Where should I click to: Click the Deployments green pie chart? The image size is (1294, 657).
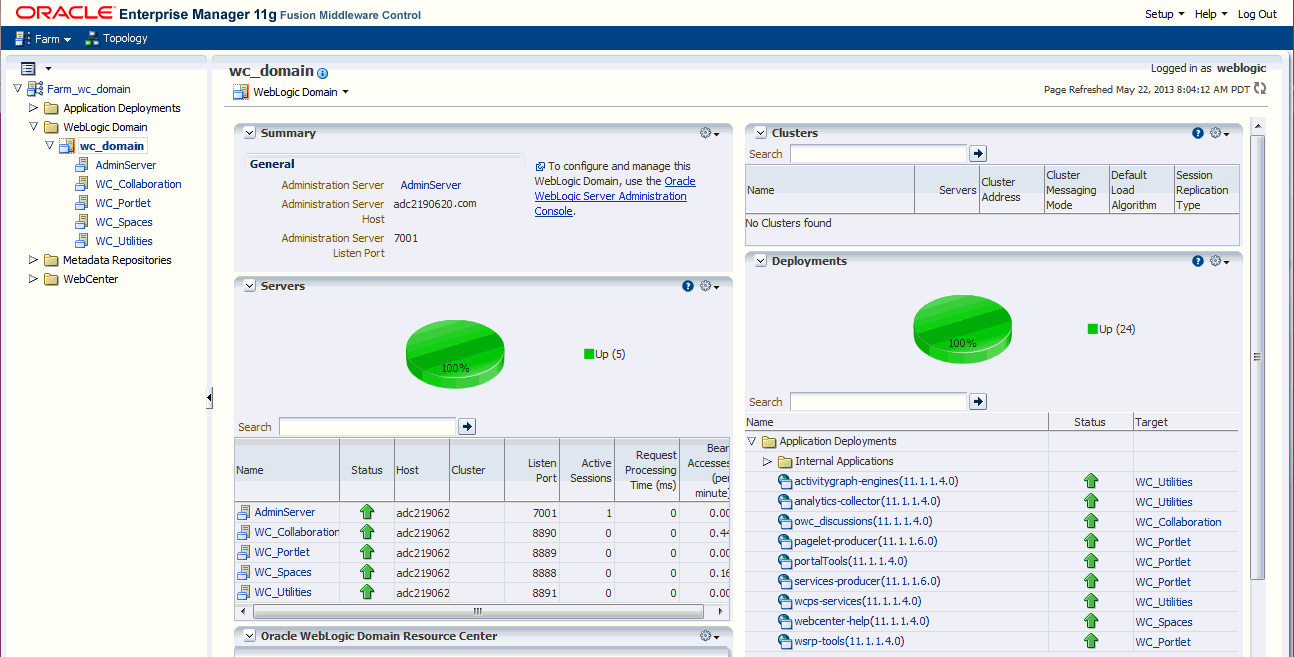(962, 331)
